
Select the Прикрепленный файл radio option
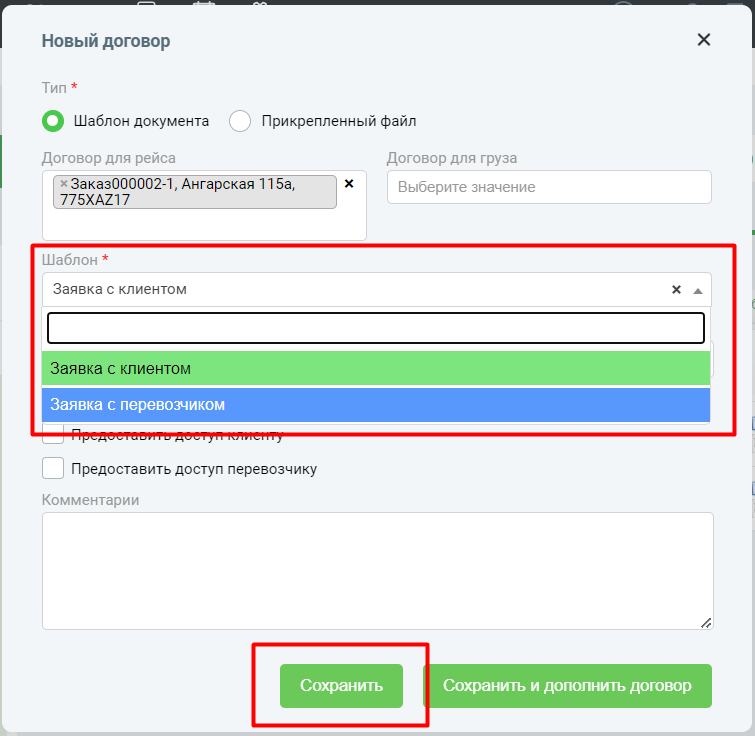pyautogui.click(x=240, y=121)
